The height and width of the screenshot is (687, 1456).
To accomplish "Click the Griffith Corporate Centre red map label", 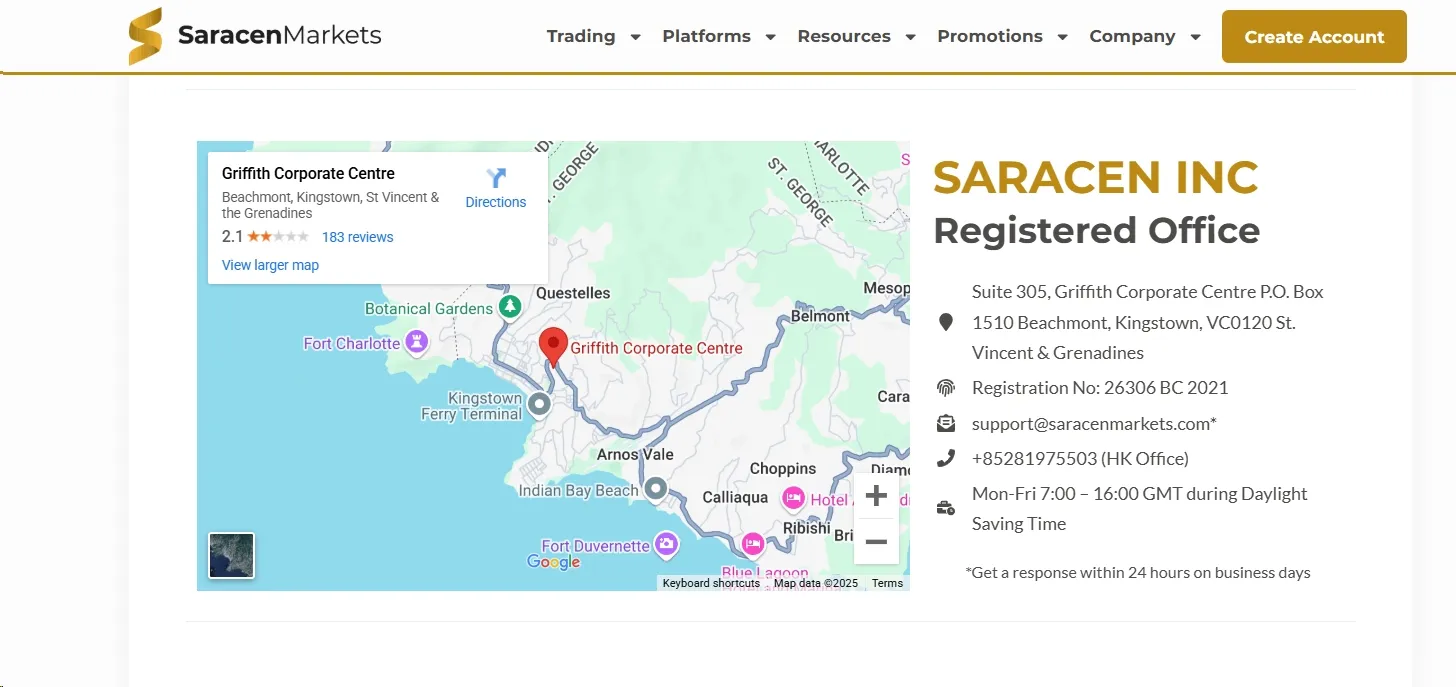I will [656, 348].
